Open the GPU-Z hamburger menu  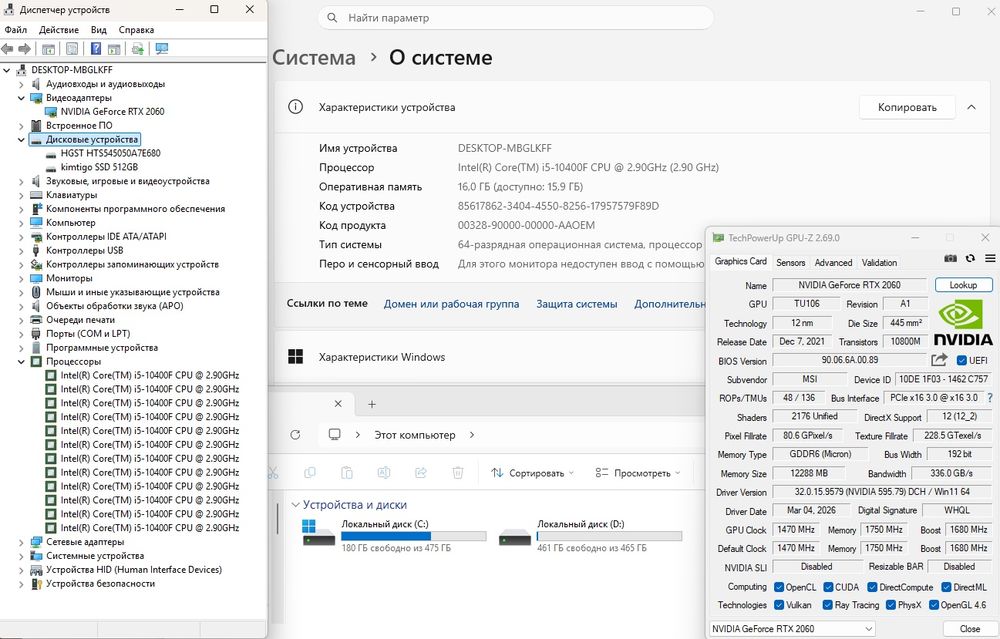tap(990, 258)
